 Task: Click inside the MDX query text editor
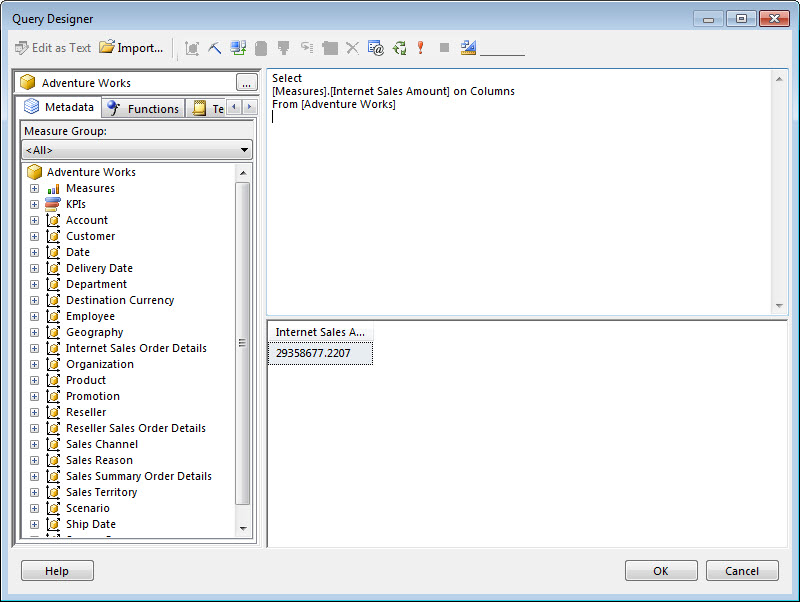point(520,200)
